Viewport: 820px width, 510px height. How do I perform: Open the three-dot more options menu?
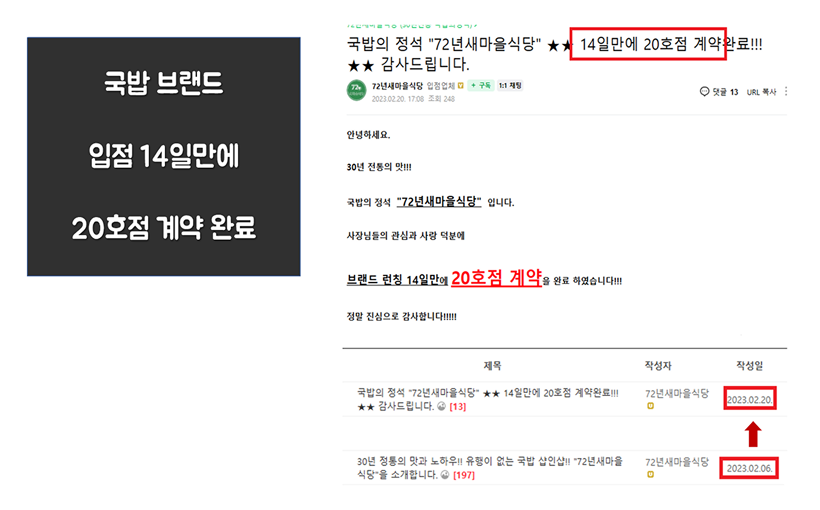click(787, 92)
